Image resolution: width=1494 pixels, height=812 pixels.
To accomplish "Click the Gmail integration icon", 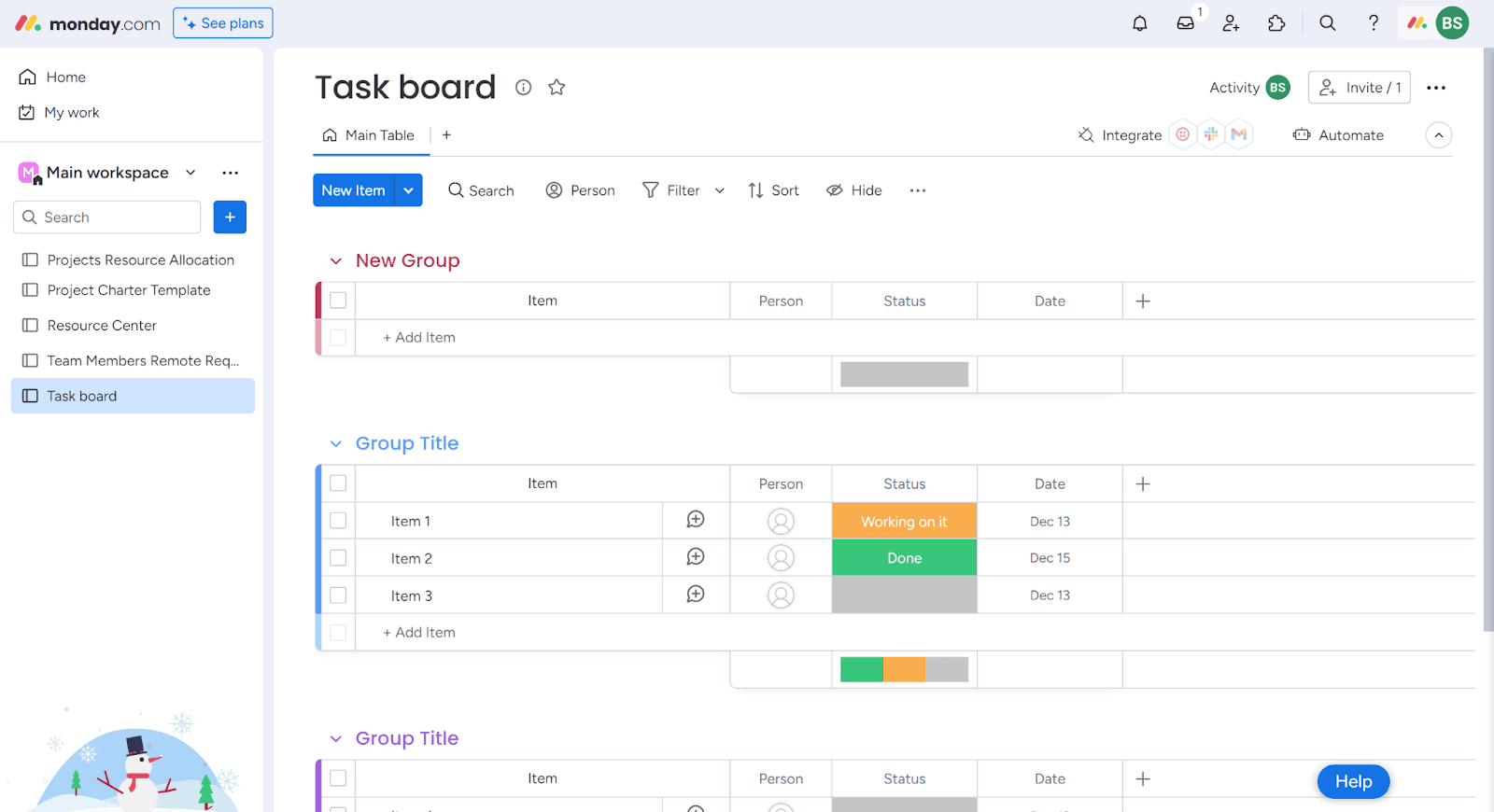I will coord(1239,134).
